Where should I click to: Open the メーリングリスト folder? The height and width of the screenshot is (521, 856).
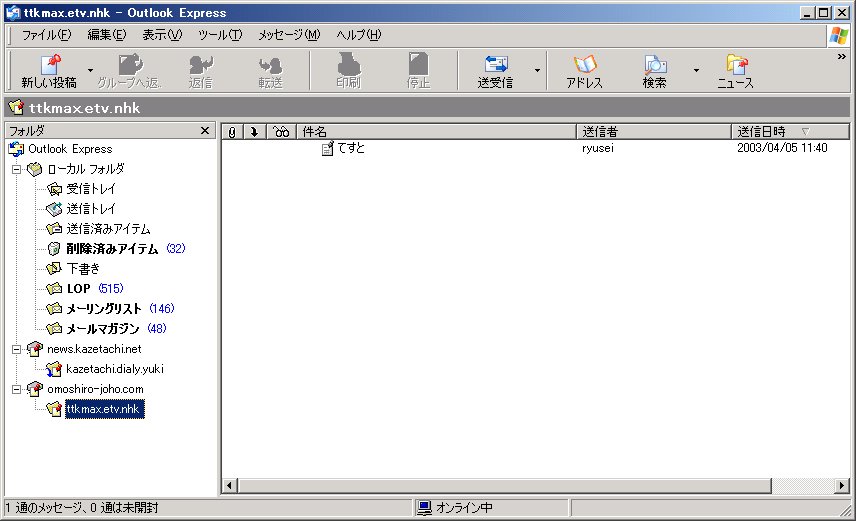(104, 309)
